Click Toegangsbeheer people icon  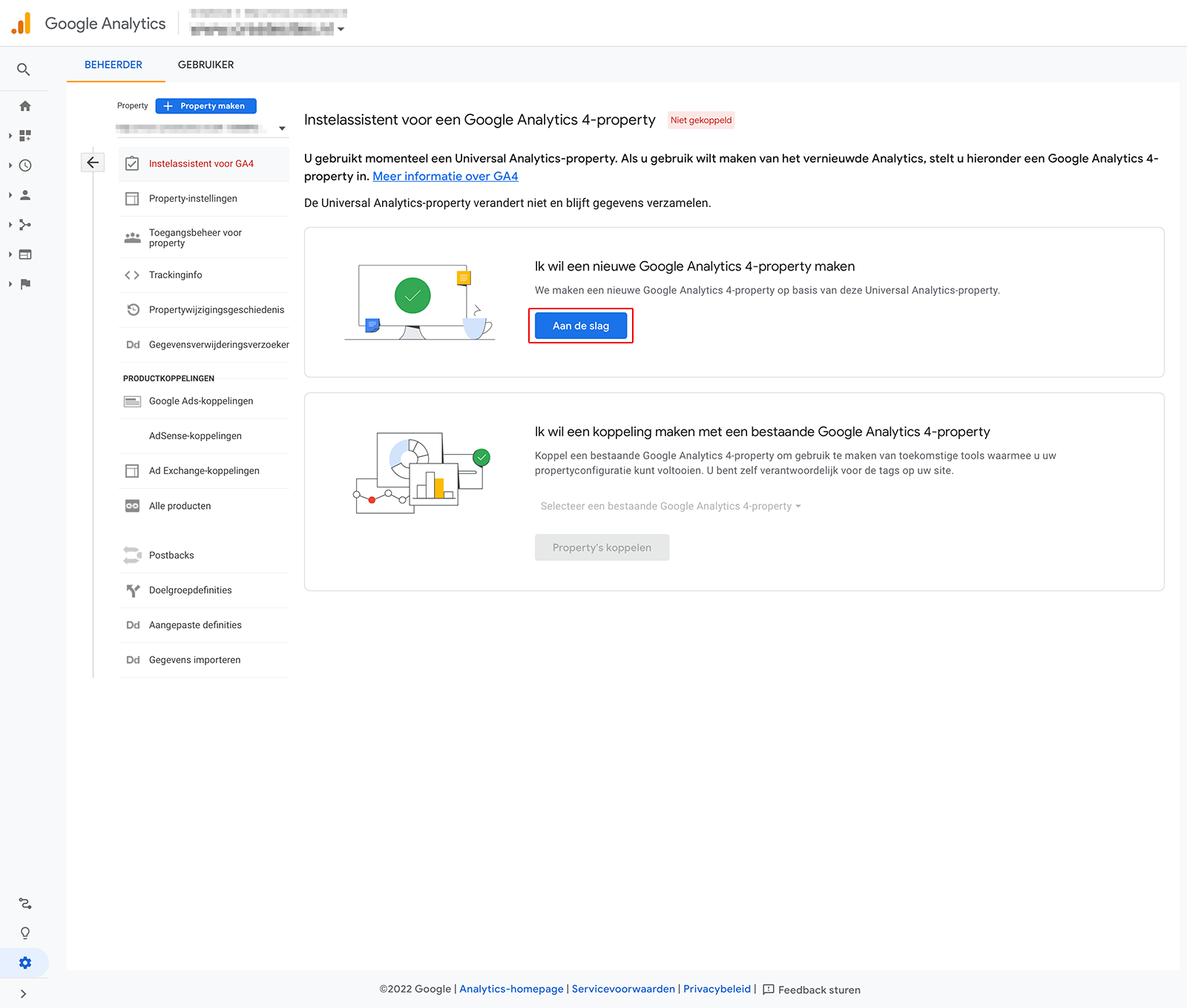132,237
